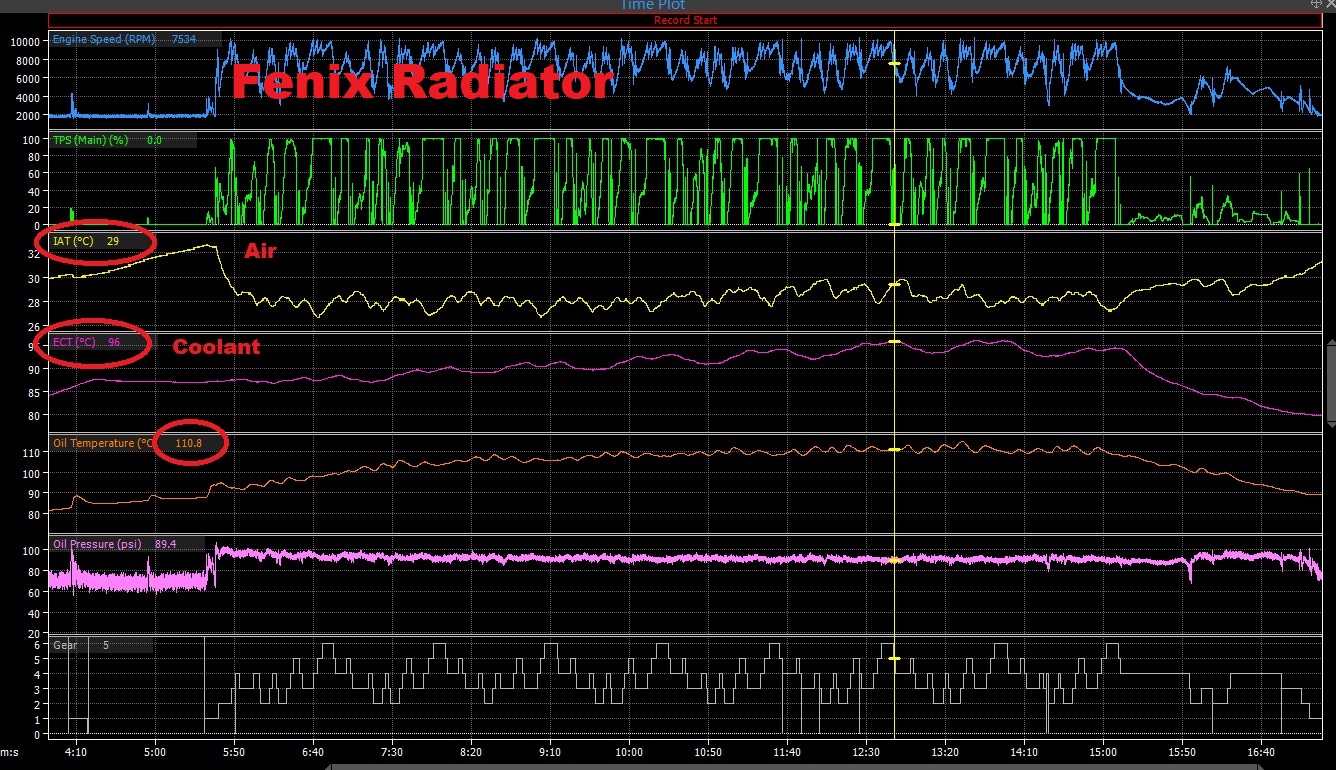Click the 7:30 time axis label
The image size is (1336, 770).
point(392,751)
